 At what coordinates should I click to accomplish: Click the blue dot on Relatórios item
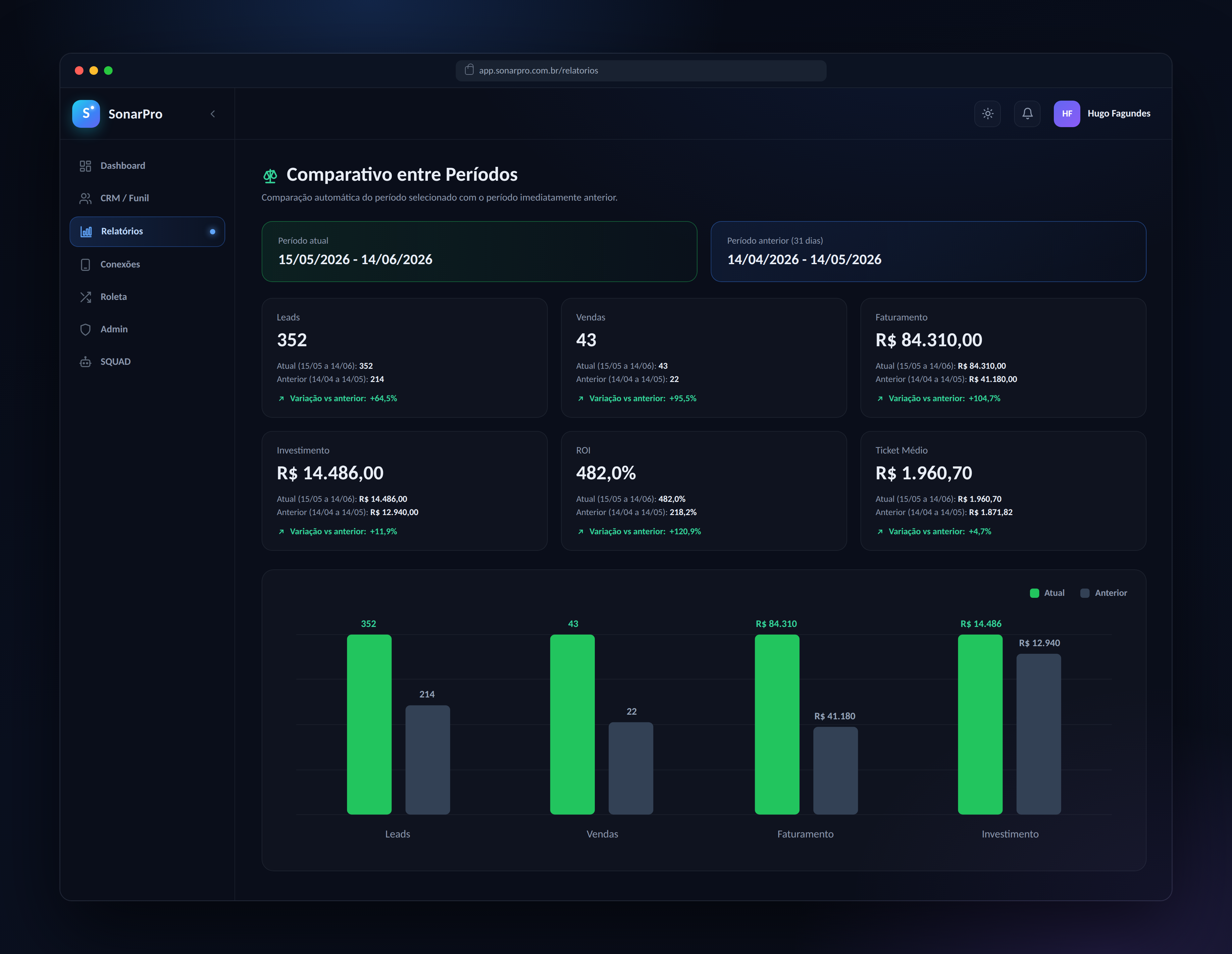tap(212, 232)
